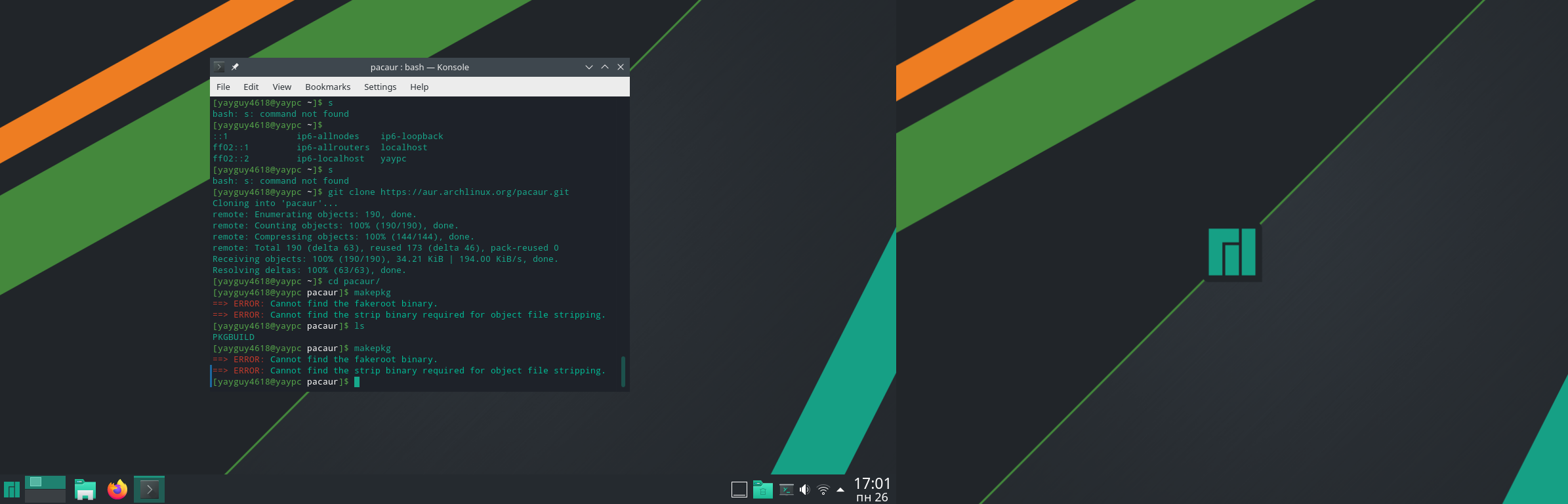
Task: Click the 'cd pacaur/' command line
Action: [x=297, y=282]
